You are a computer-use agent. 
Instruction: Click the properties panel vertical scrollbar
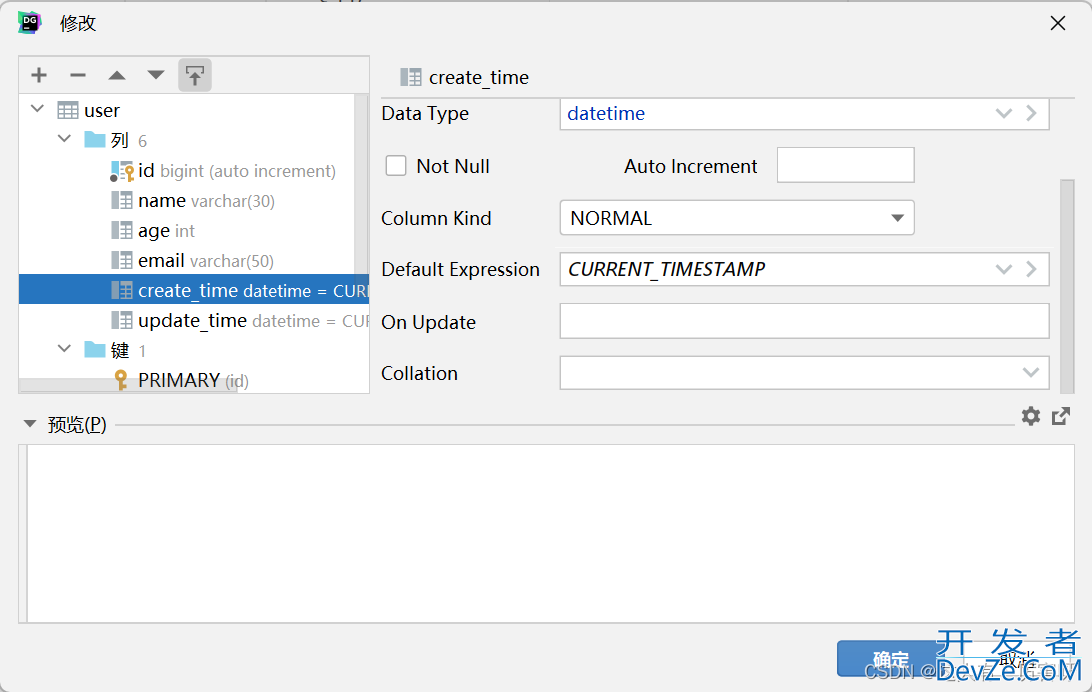click(x=1067, y=287)
